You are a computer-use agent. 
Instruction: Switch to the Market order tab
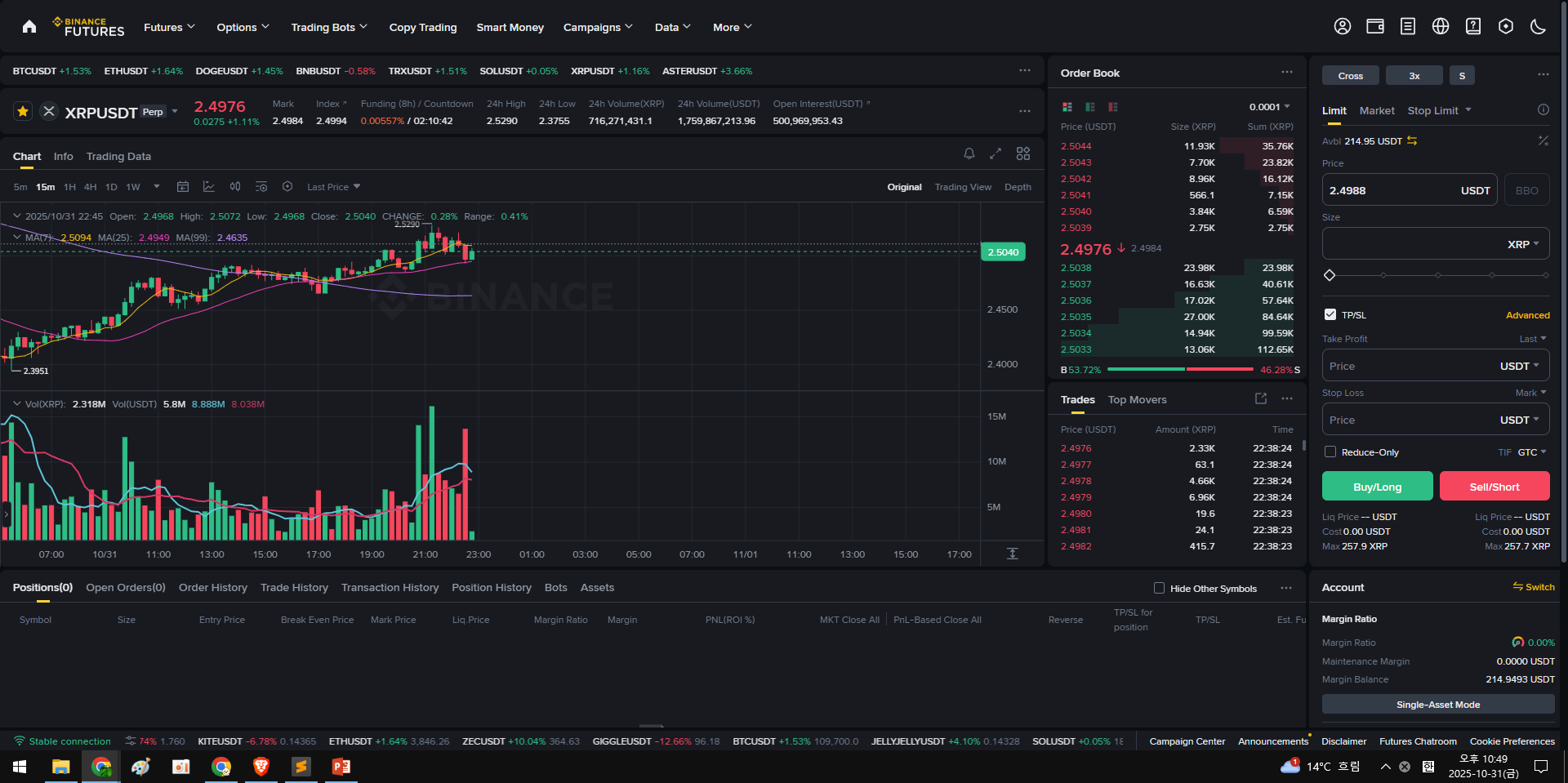point(1377,110)
